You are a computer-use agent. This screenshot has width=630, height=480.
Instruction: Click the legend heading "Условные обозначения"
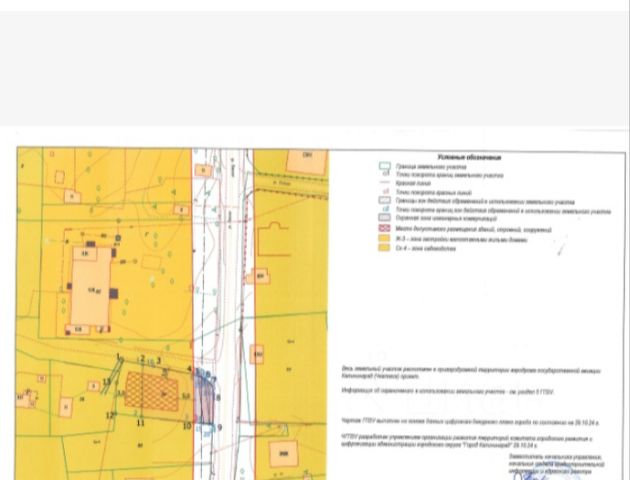(x=469, y=157)
